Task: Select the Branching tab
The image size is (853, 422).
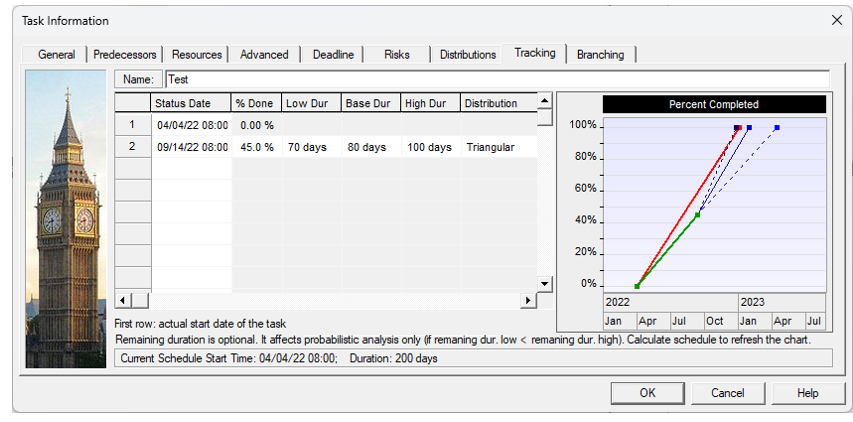Action: [600, 55]
